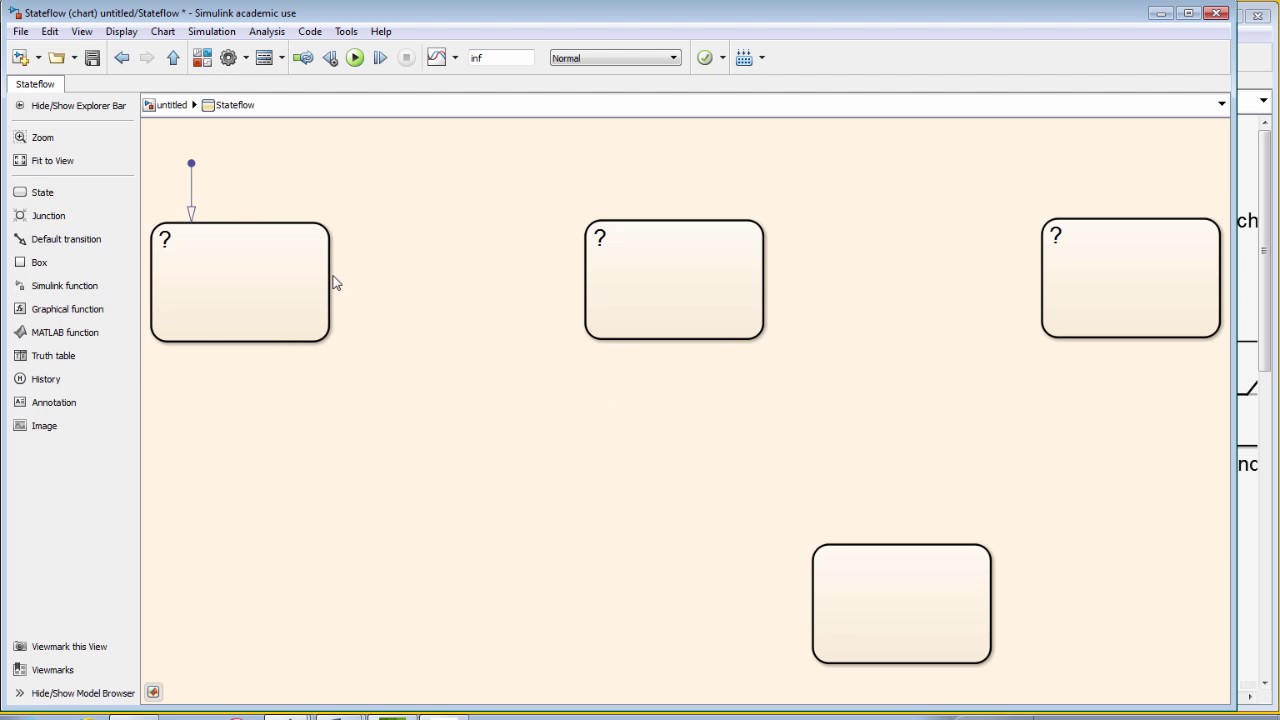Toggle Hide/Show Explorer Bar

[70, 105]
